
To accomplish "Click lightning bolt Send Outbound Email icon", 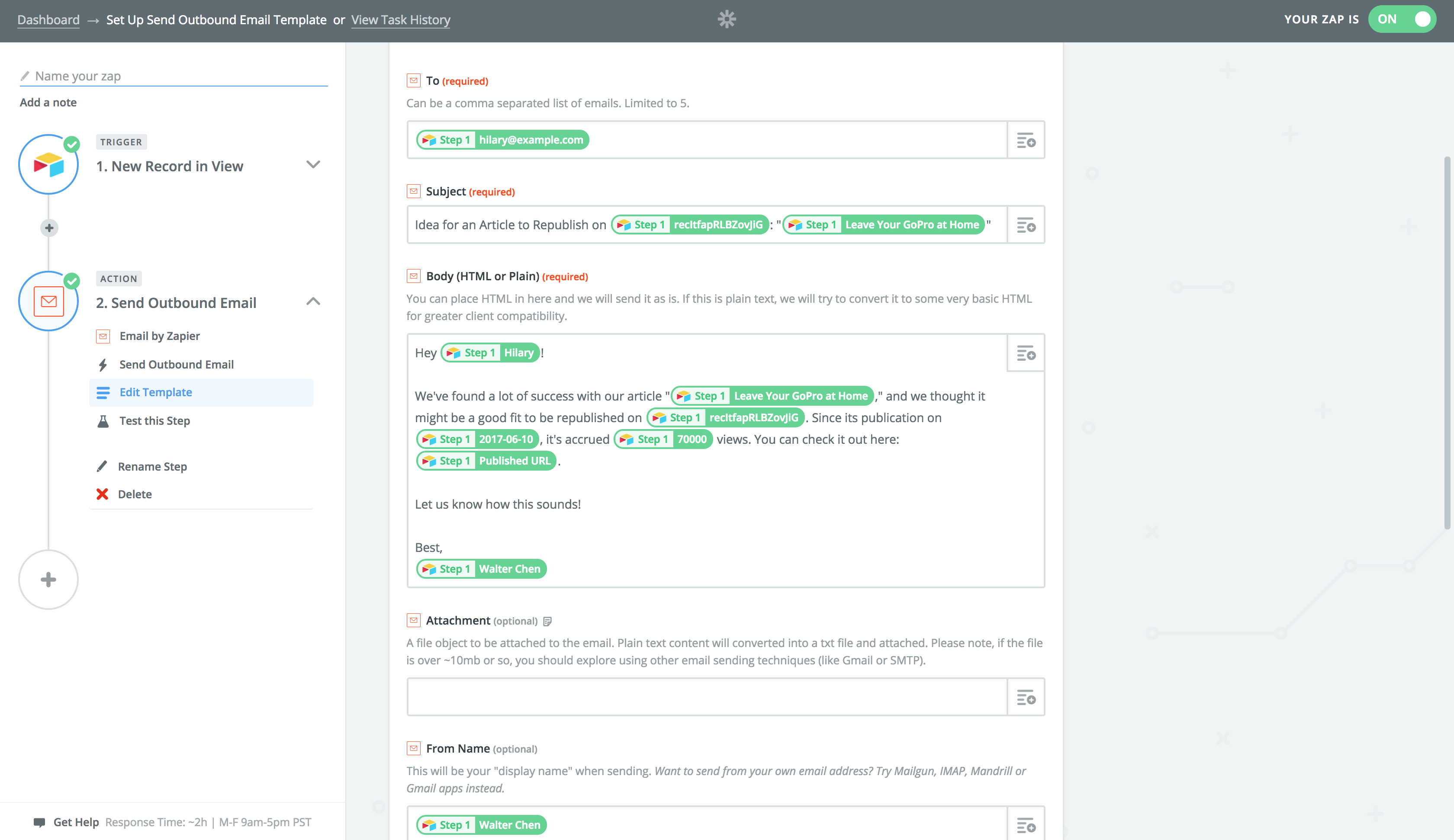I will point(103,365).
